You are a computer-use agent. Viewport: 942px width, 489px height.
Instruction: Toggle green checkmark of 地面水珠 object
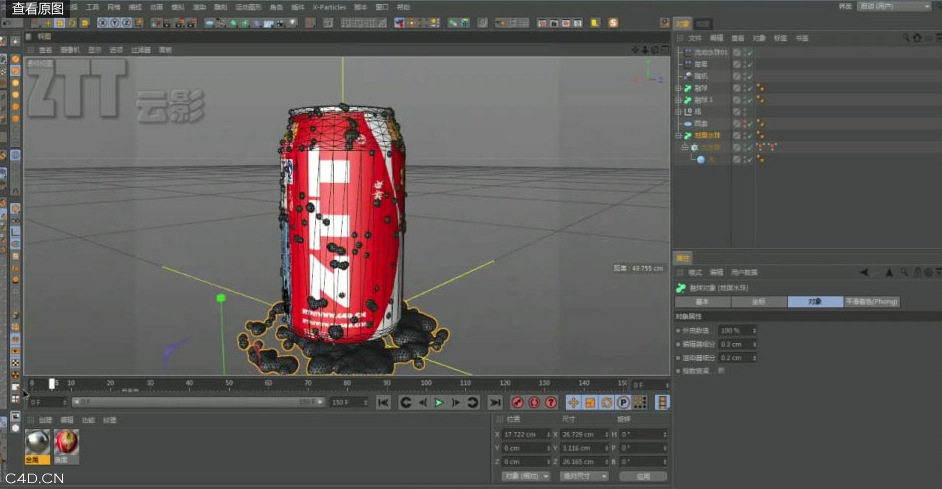[x=750, y=136]
